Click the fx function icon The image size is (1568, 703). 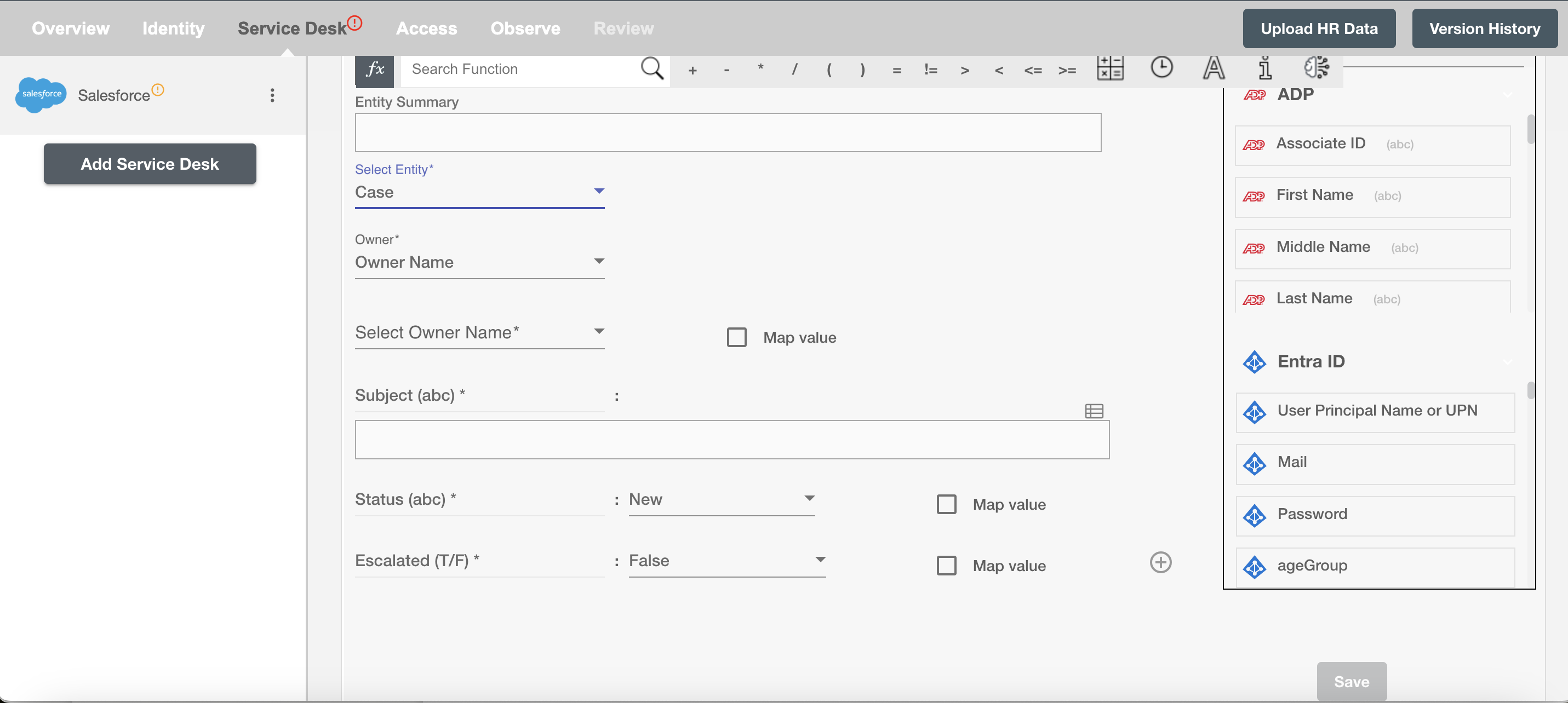point(374,70)
